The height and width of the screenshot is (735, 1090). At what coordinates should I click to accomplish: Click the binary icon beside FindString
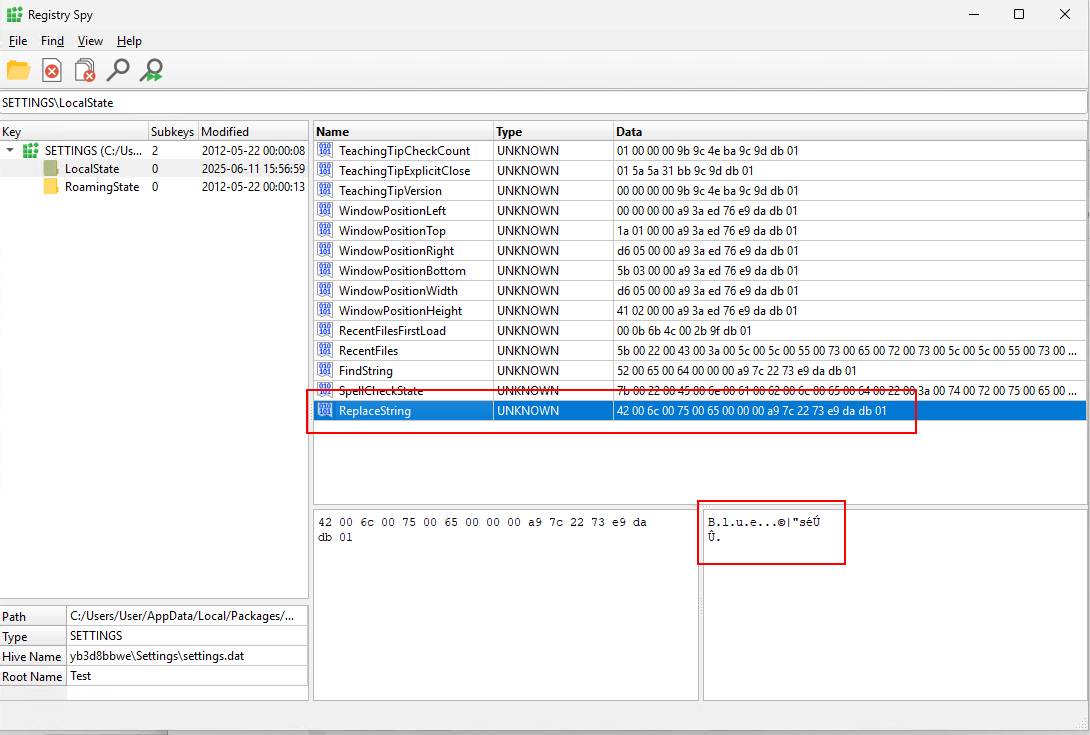[325, 371]
